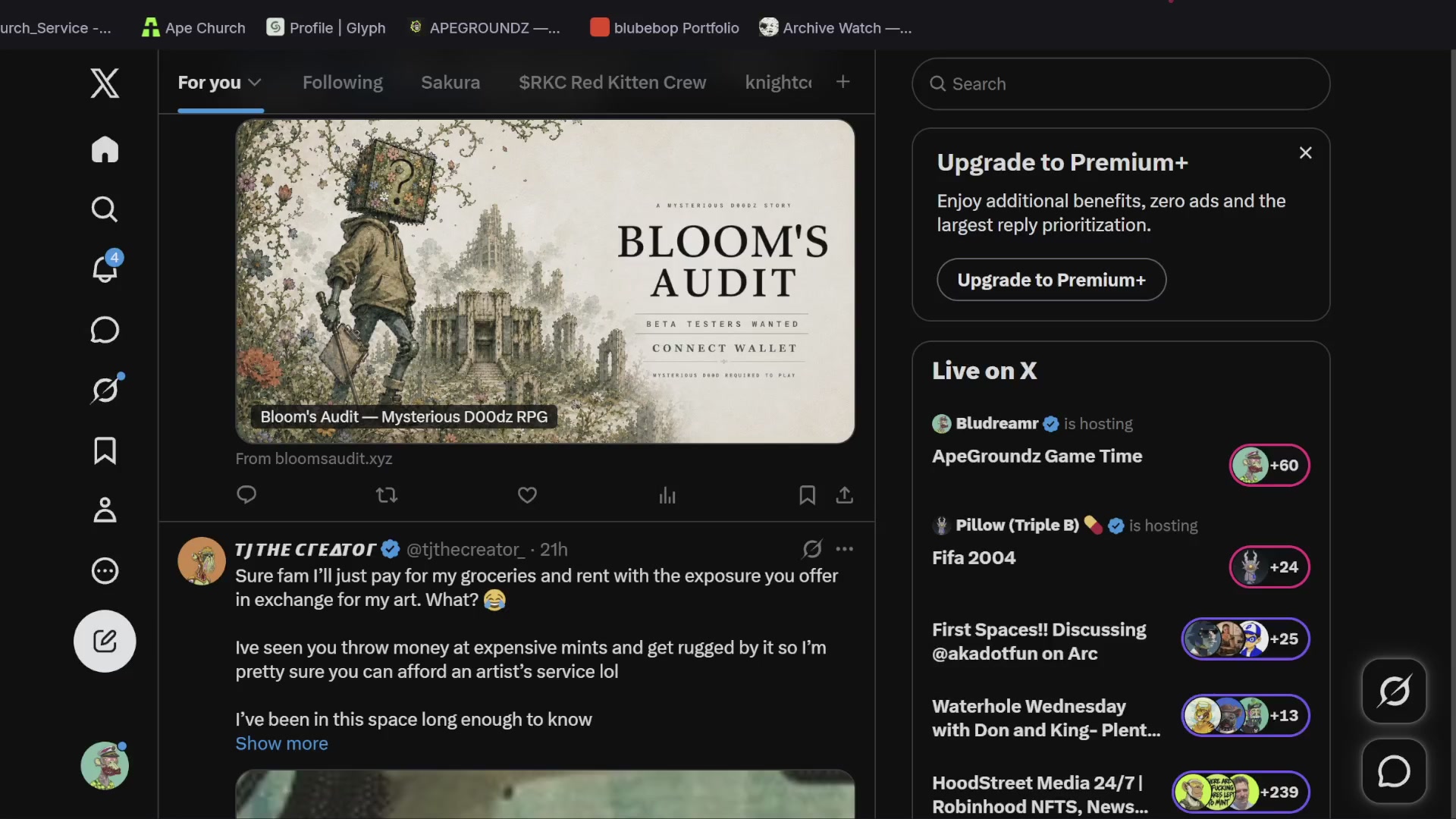
Task: Open Bloom's Audit link card image
Action: point(545,281)
